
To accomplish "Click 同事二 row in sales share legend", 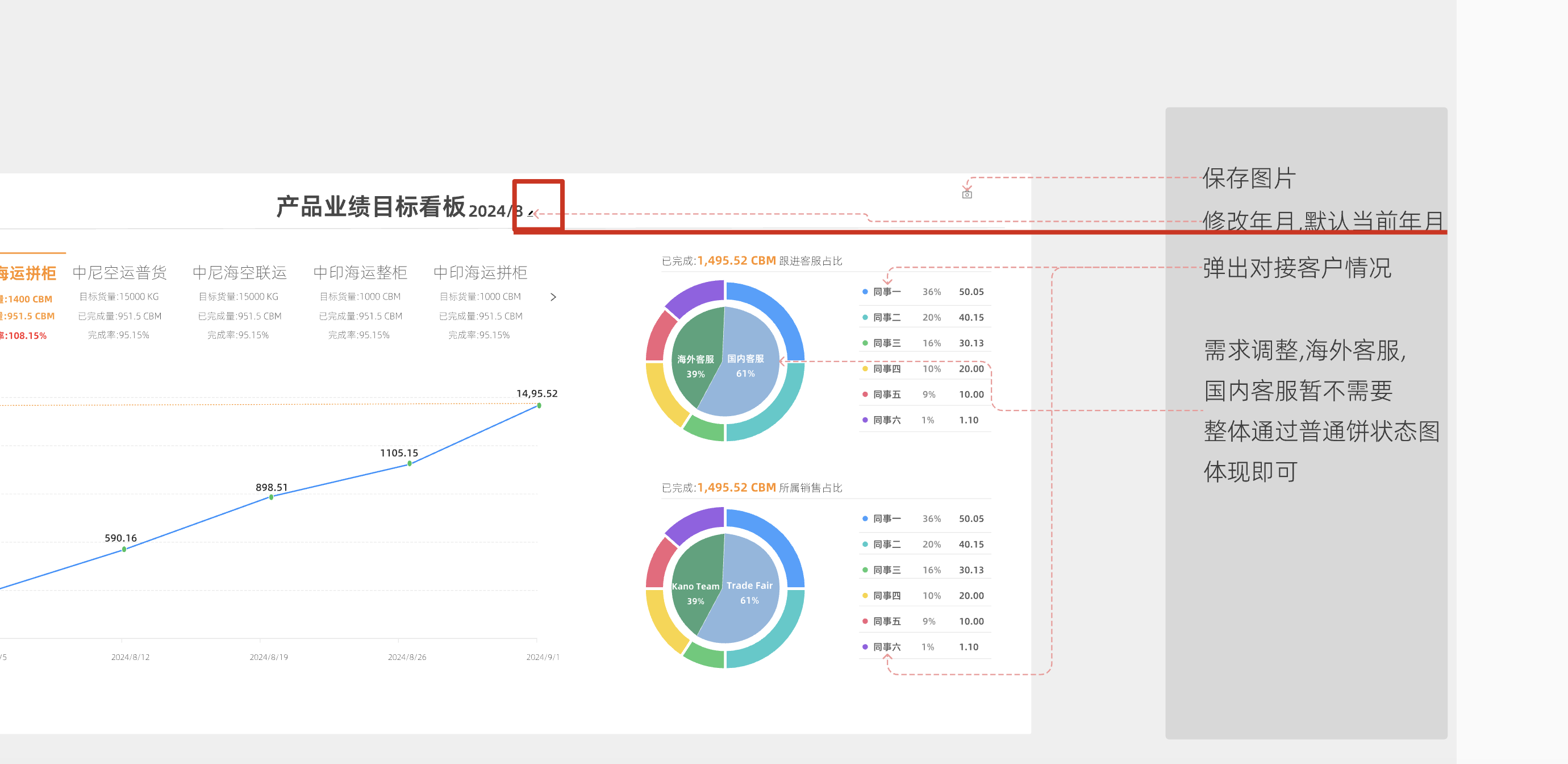I will click(x=886, y=544).
